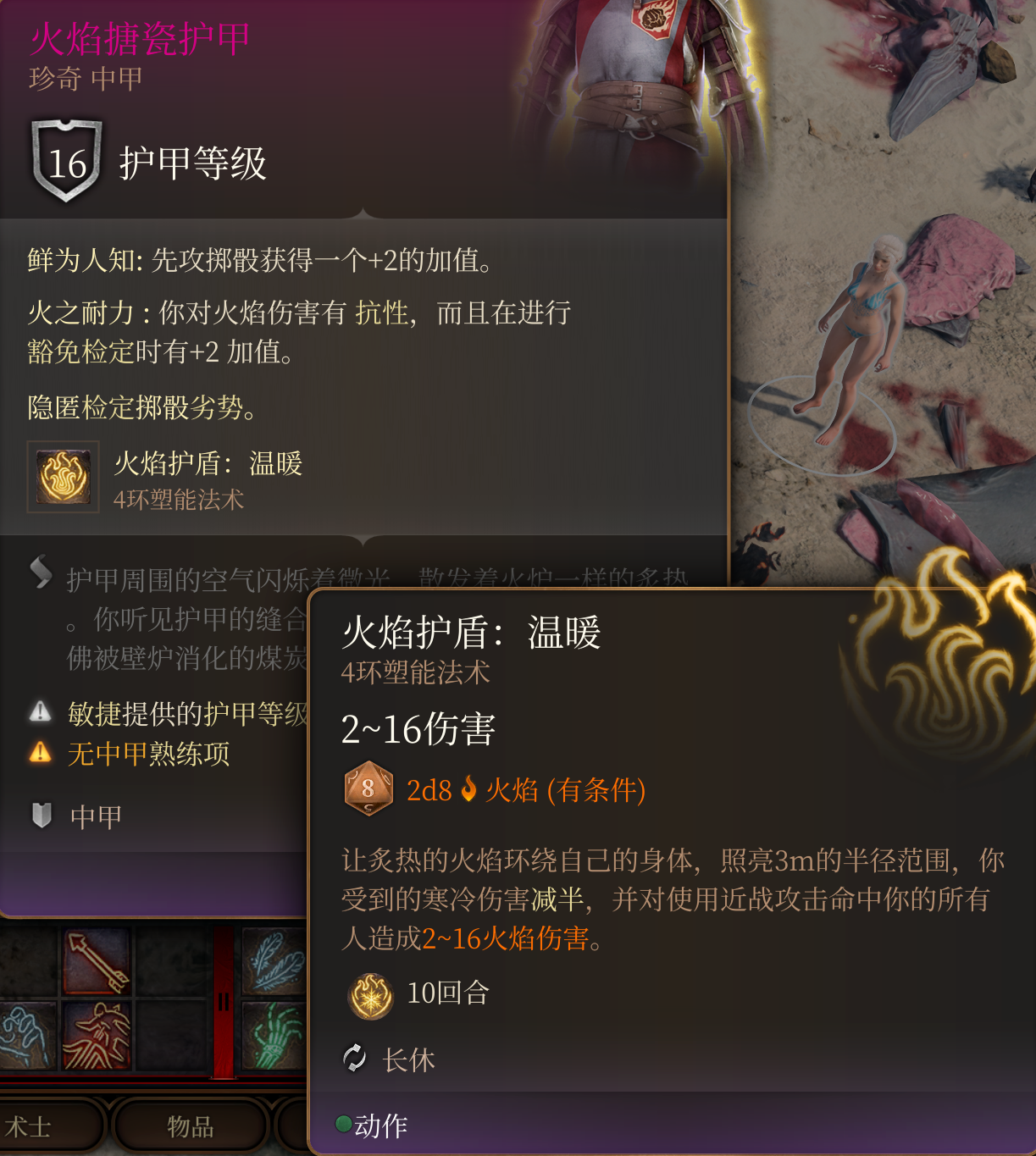Click the yellow warning icon beside 无中甲熟练项
The width and height of the screenshot is (1036, 1156).
click(x=40, y=752)
